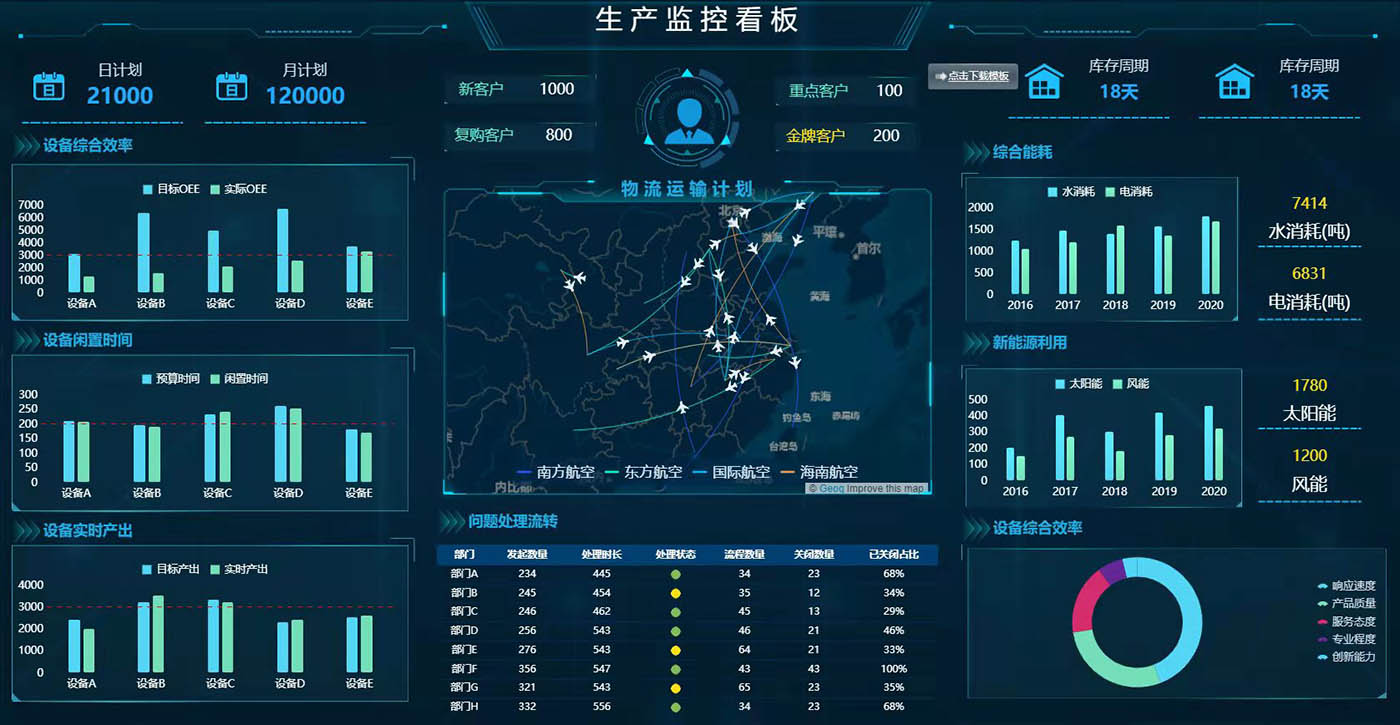Toggle the 目标OEE legend series
This screenshot has width=1400, height=725.
tap(170, 189)
